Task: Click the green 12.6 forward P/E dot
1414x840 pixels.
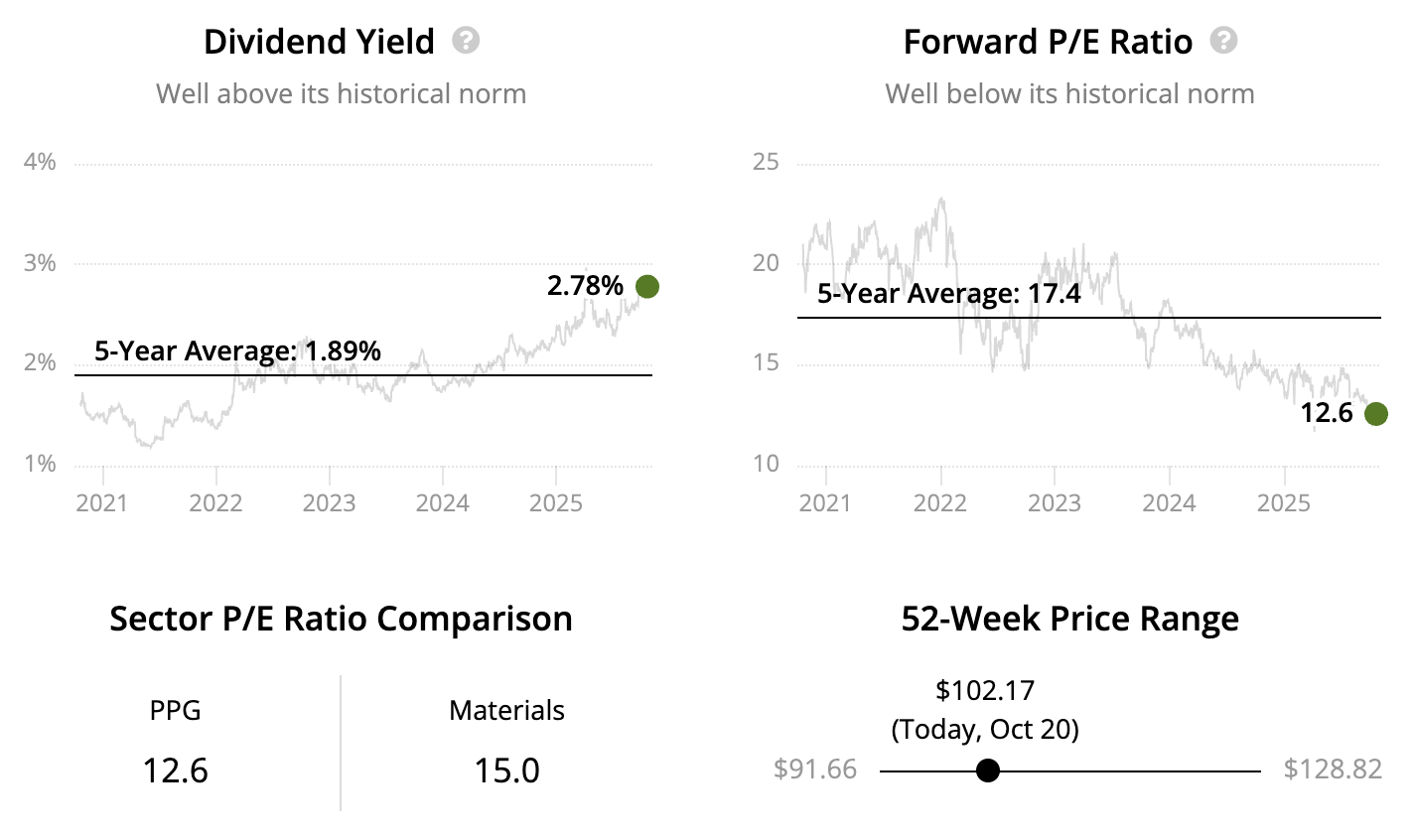Action: 1375,414
